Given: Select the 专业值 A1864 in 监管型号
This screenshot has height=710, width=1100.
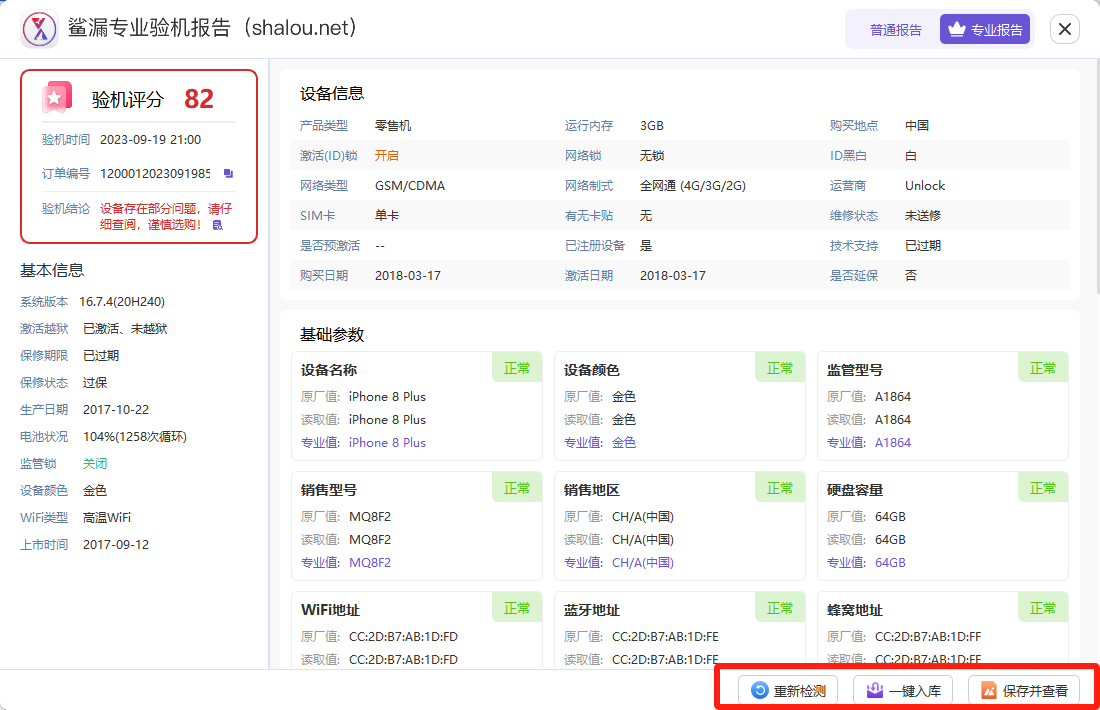Looking at the screenshot, I should click(892, 443).
